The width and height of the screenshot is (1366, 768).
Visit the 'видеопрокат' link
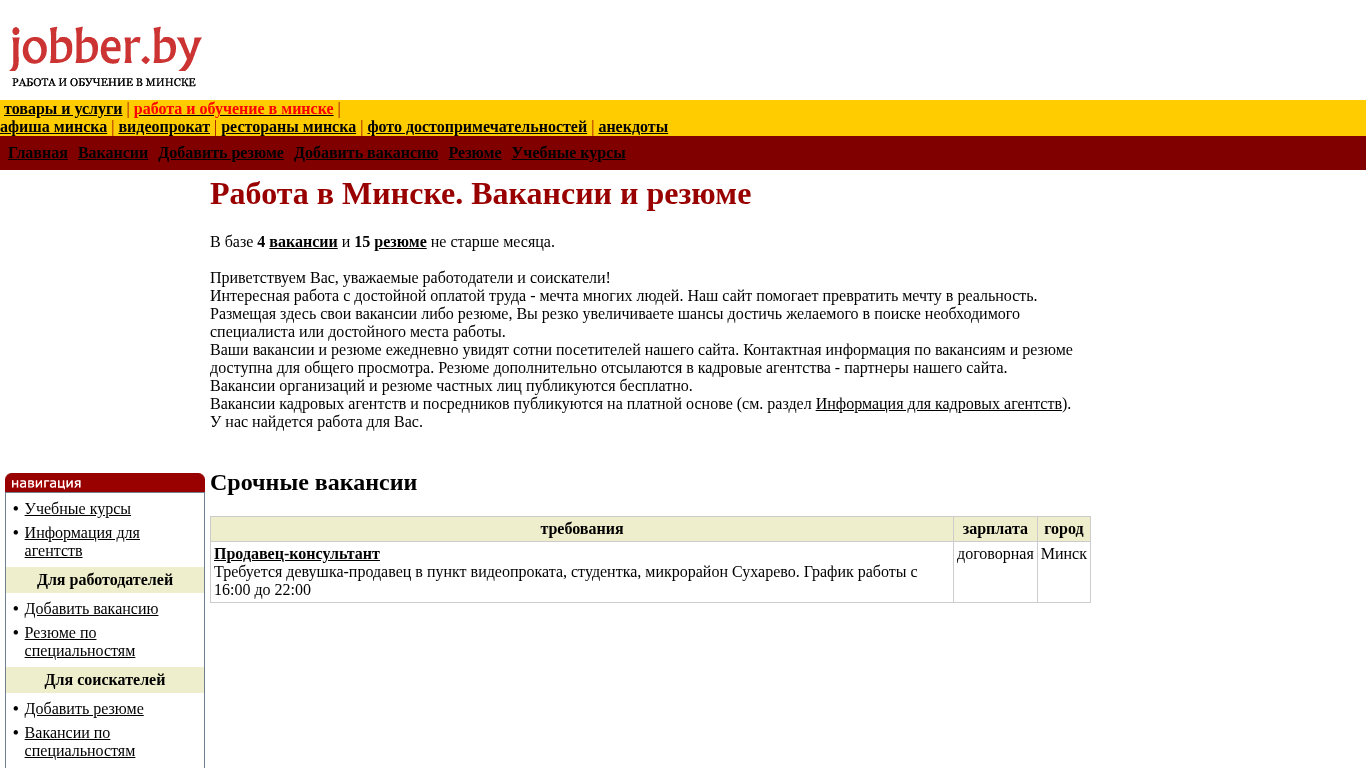[164, 127]
